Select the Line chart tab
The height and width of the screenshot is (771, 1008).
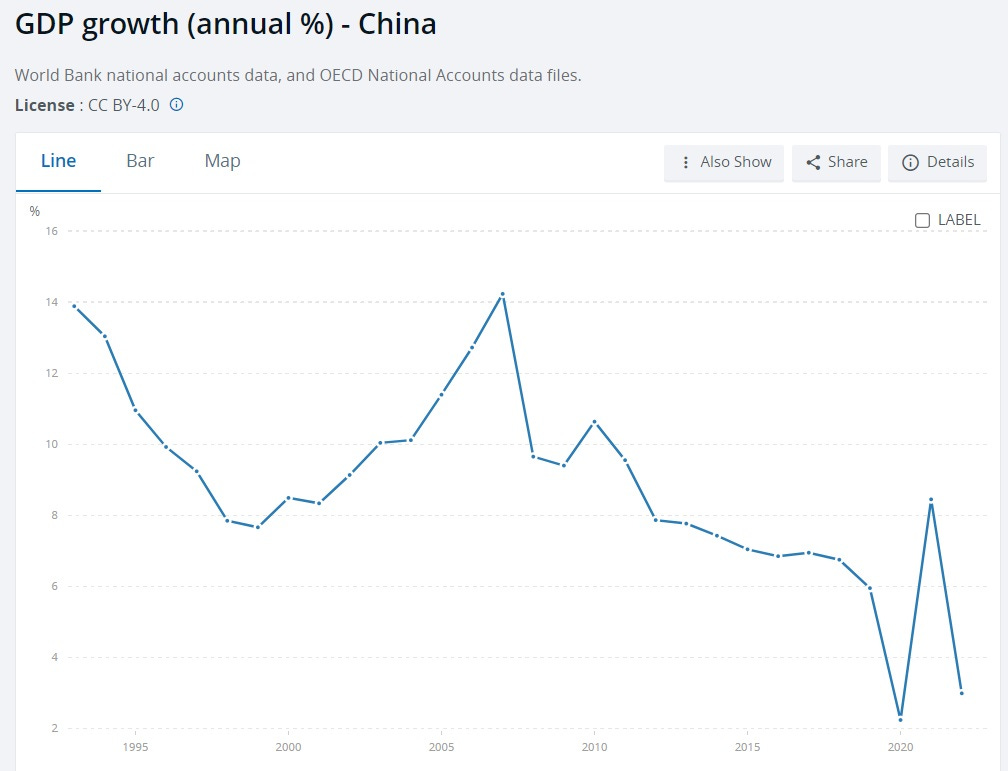(x=58, y=161)
